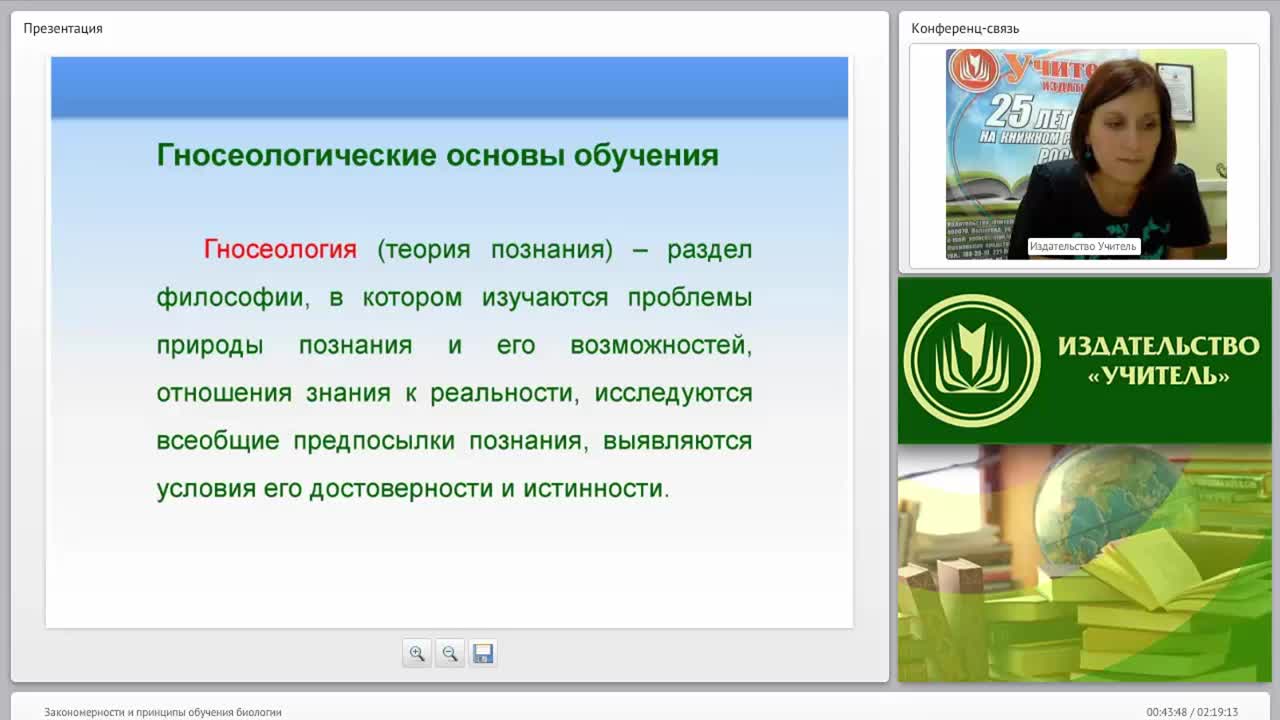
Task: Click the books and globe banner image
Action: coord(1085,563)
